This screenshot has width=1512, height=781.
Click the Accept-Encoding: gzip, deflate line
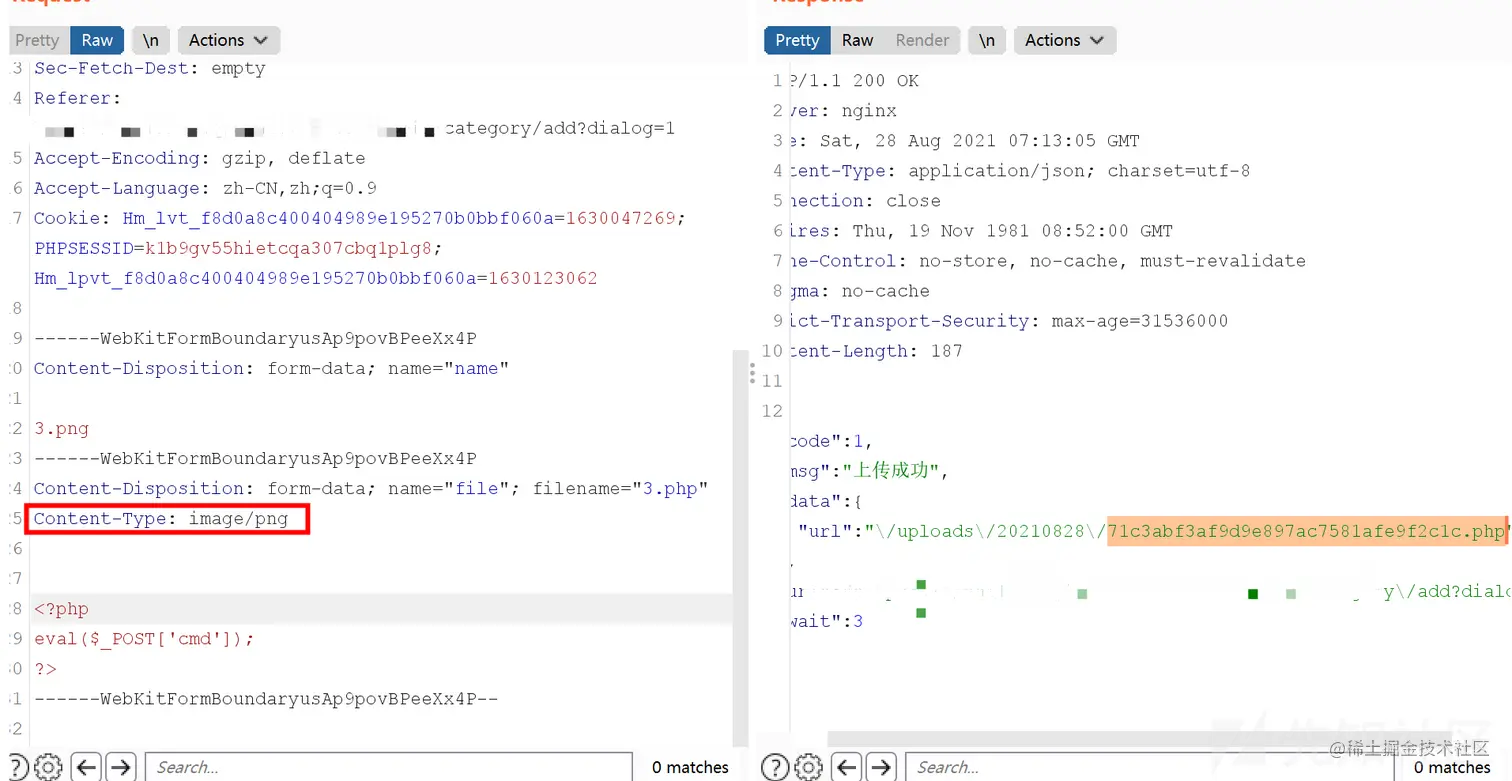[x=200, y=158]
